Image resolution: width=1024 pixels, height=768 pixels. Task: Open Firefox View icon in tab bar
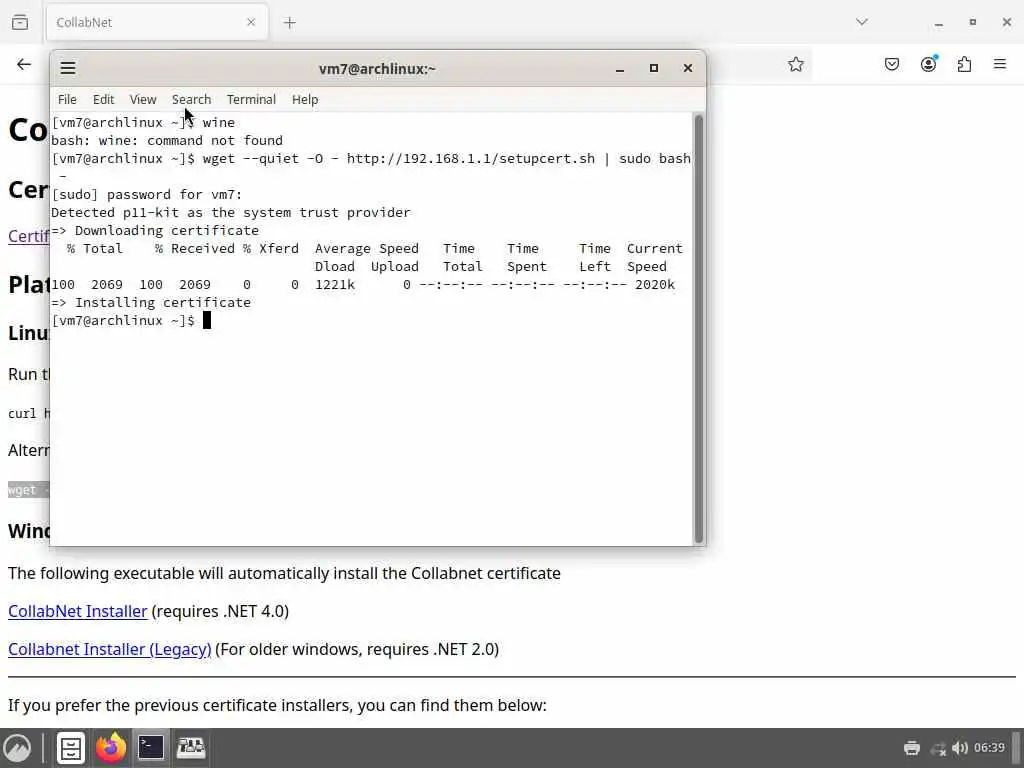pyautogui.click(x=20, y=22)
